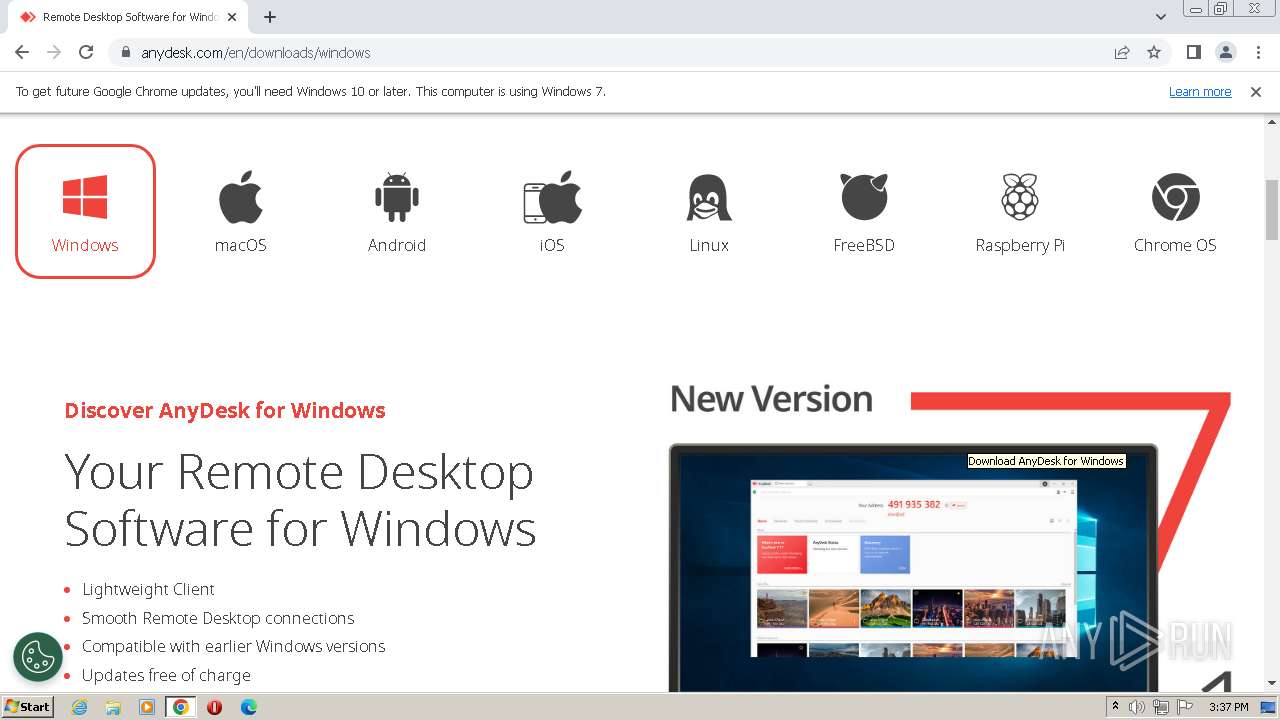The width and height of the screenshot is (1280, 720).
Task: Click Lightweight Client bullet text
Action: click(148, 589)
